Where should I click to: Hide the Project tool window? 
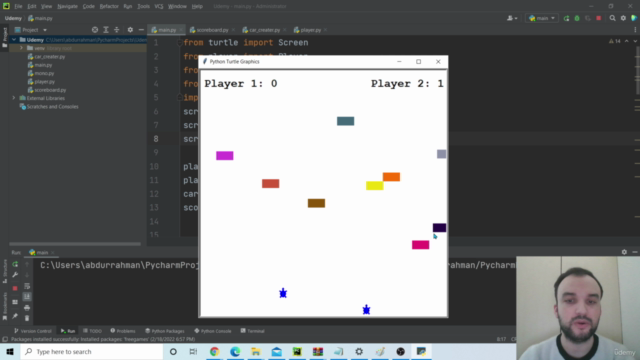coord(141,30)
